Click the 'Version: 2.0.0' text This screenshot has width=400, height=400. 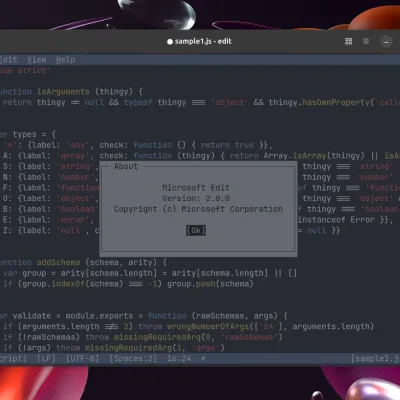[196, 198]
